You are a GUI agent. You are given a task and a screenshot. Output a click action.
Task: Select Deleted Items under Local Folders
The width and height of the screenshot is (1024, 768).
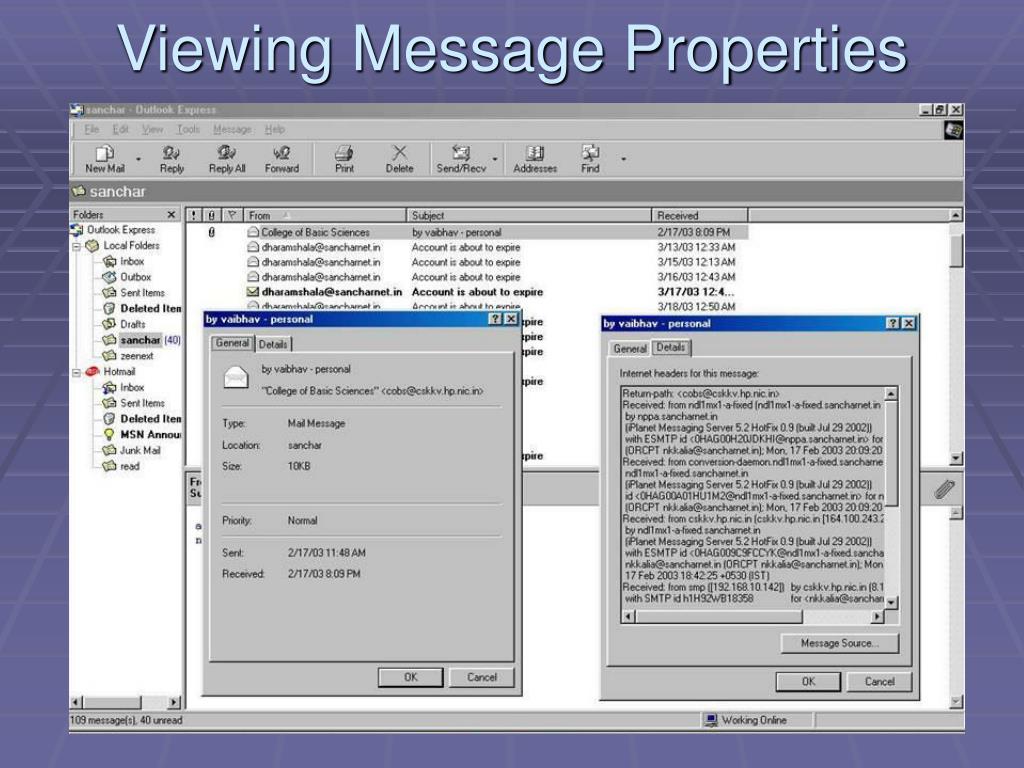point(142,308)
